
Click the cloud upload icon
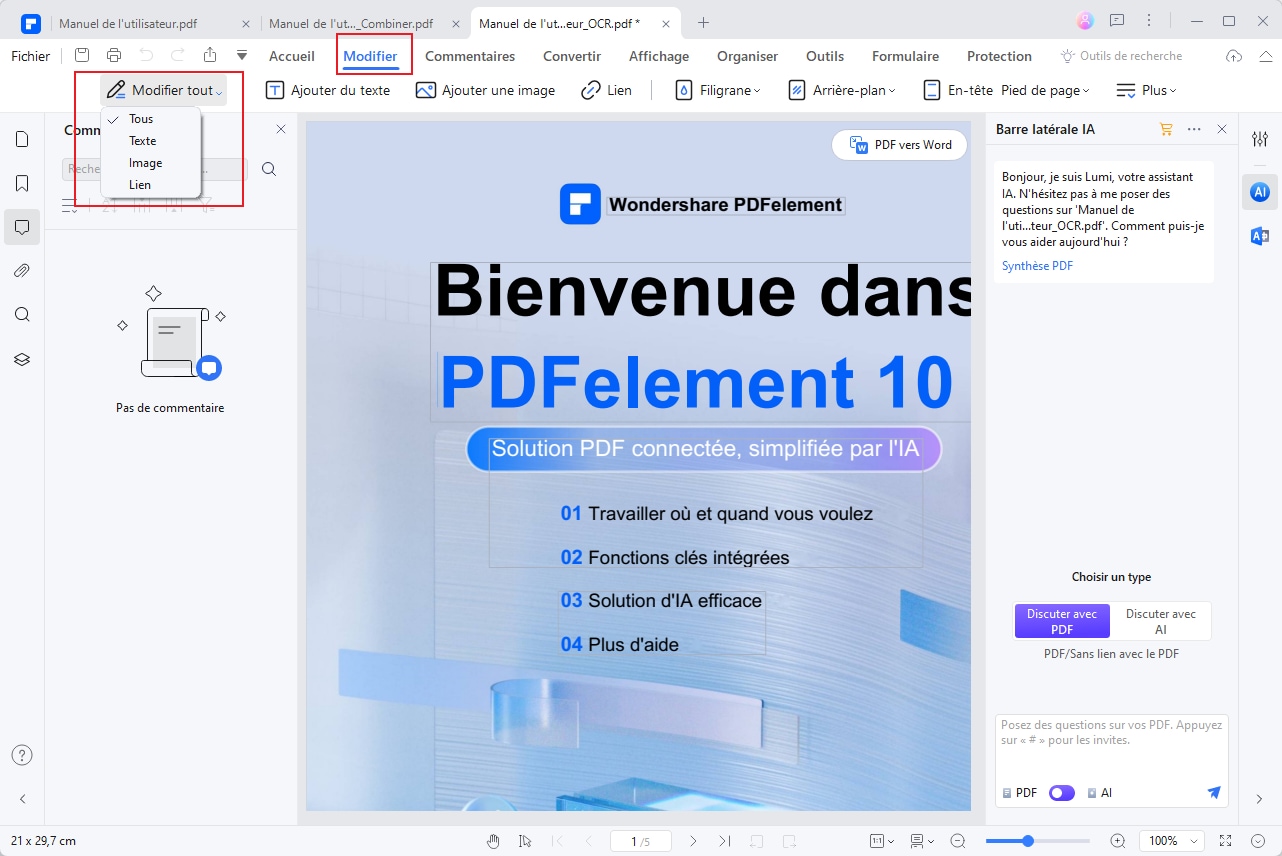1234,56
